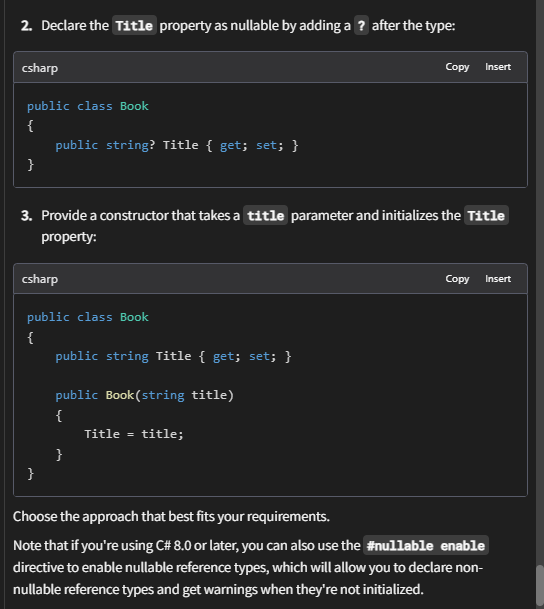The image size is (544, 609).
Task: Click the Title = title; assignment line
Action: (134, 434)
